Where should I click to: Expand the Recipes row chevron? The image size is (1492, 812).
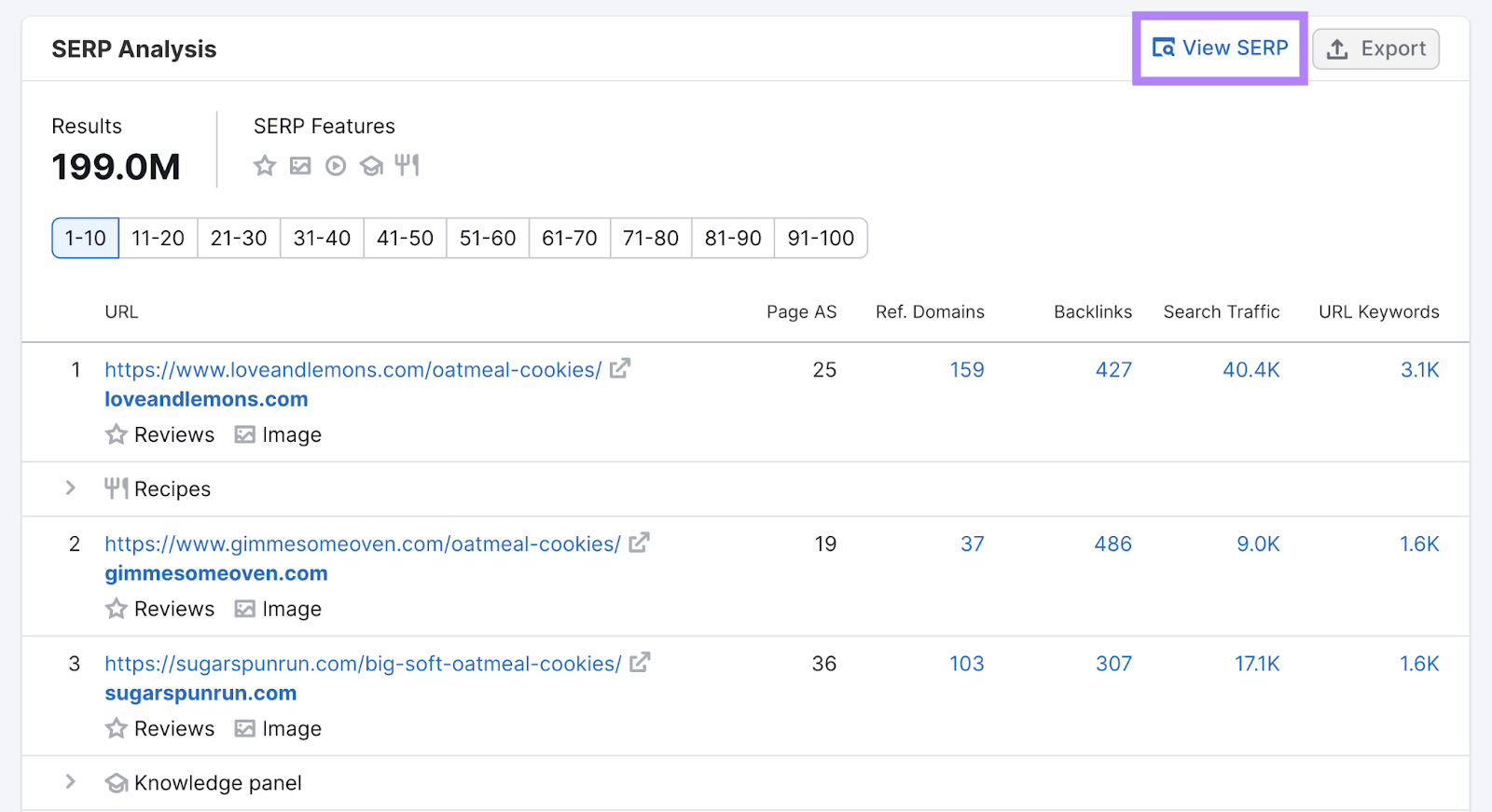pyautogui.click(x=70, y=488)
